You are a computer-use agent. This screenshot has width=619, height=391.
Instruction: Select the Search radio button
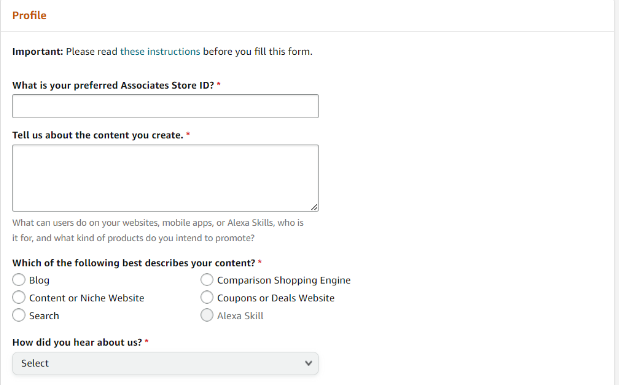(19, 315)
